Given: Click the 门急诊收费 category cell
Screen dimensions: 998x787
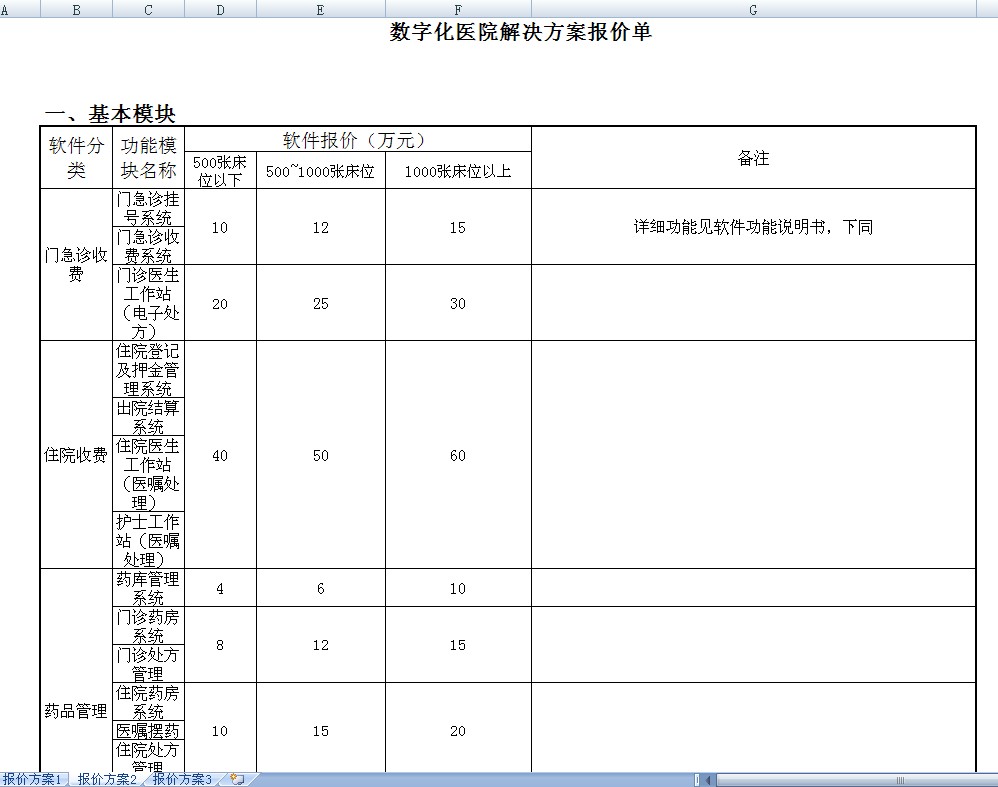Looking at the screenshot, I should pos(76,264).
